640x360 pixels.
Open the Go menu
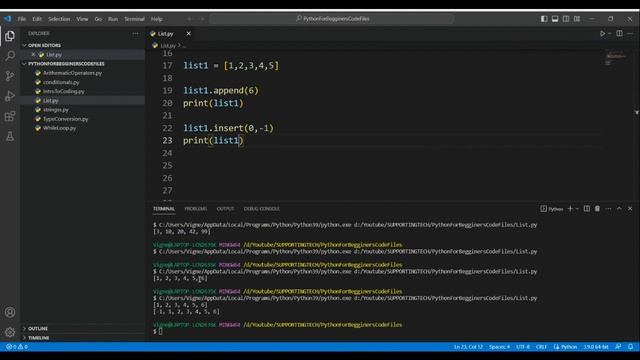[x=98, y=19]
